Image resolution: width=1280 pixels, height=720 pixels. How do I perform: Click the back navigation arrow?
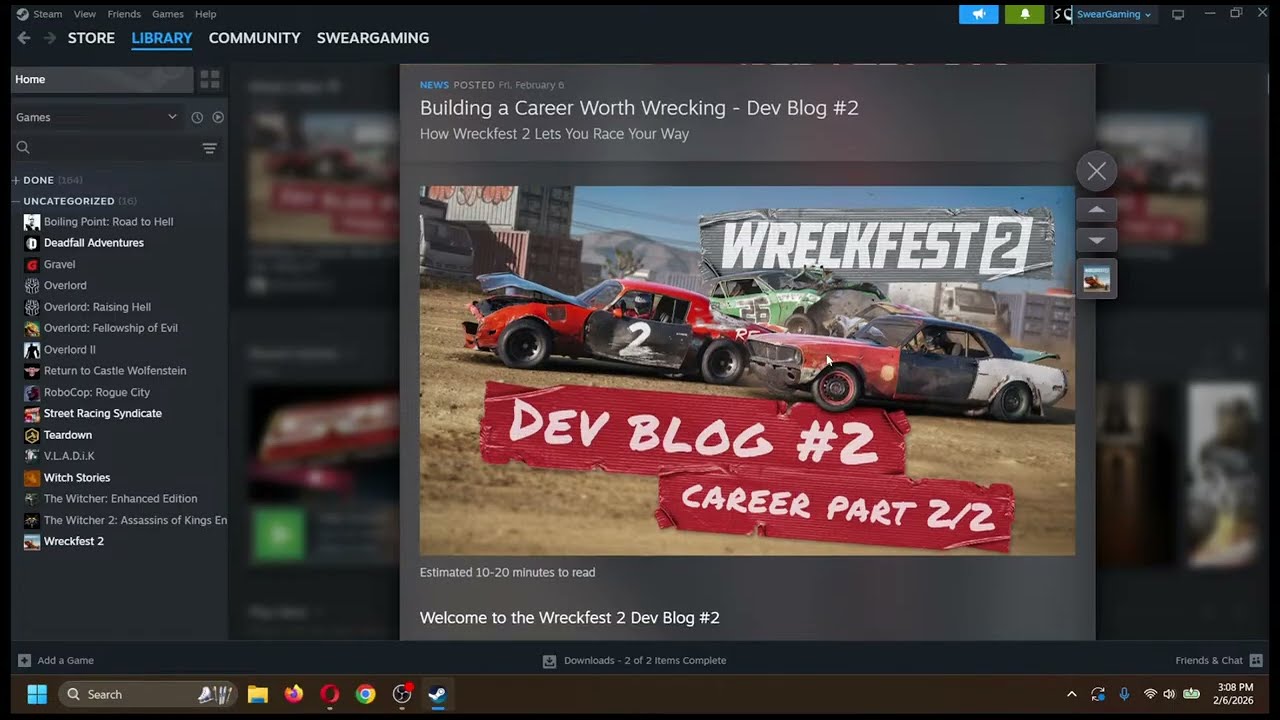point(24,38)
